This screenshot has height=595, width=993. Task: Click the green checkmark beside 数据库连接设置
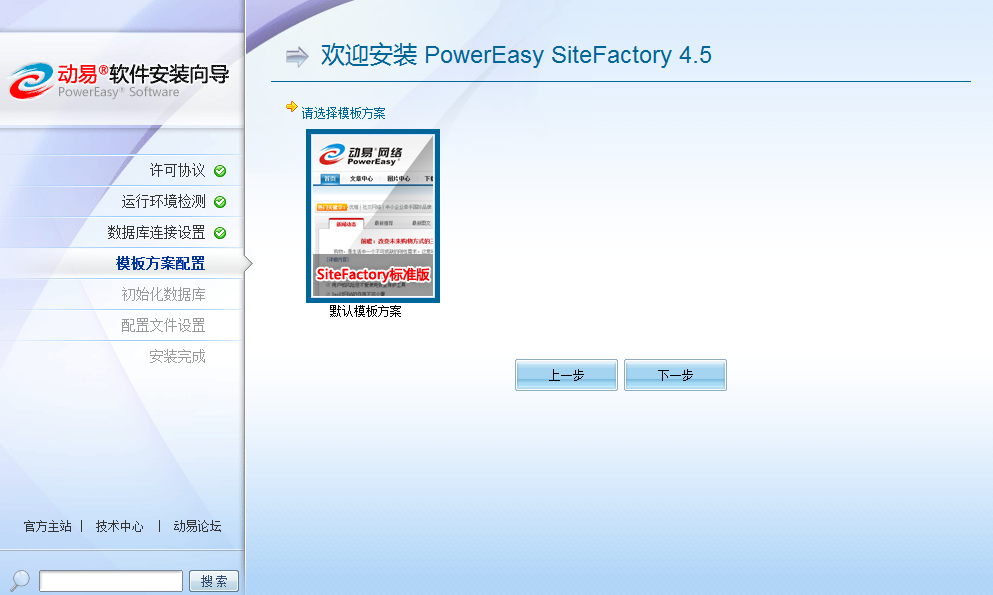(x=220, y=233)
